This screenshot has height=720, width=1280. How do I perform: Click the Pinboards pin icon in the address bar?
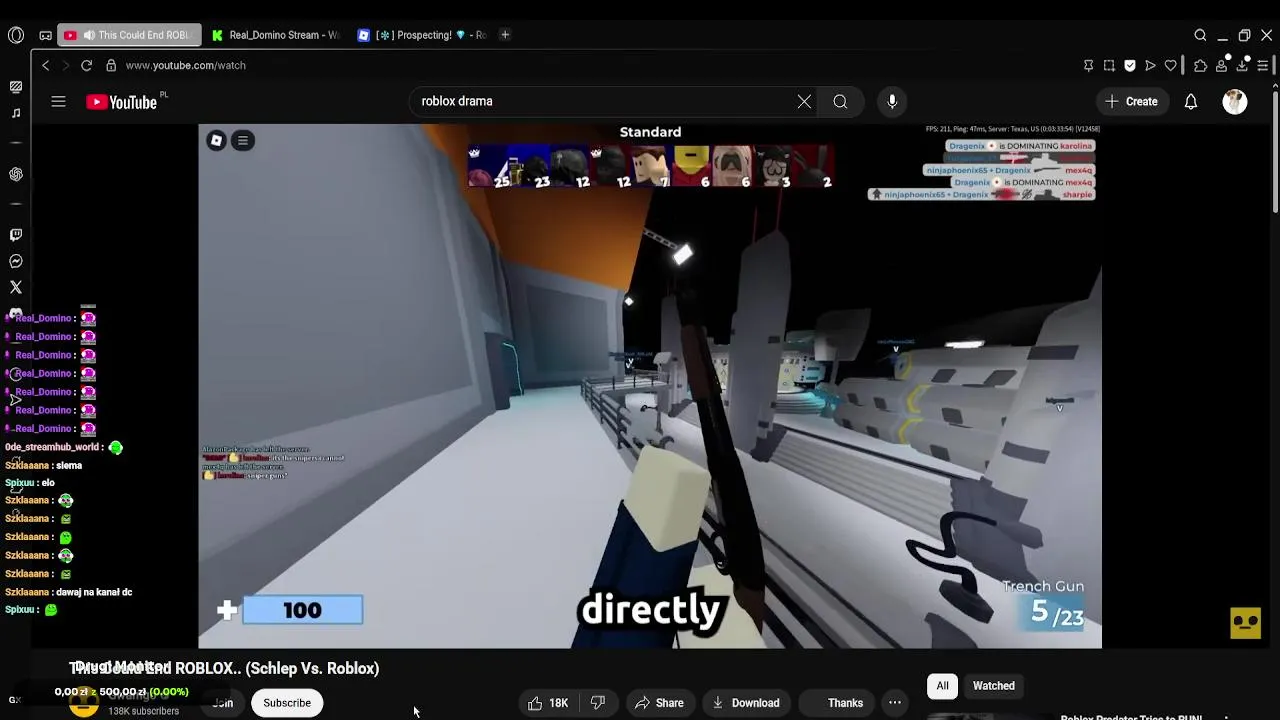tap(1089, 65)
